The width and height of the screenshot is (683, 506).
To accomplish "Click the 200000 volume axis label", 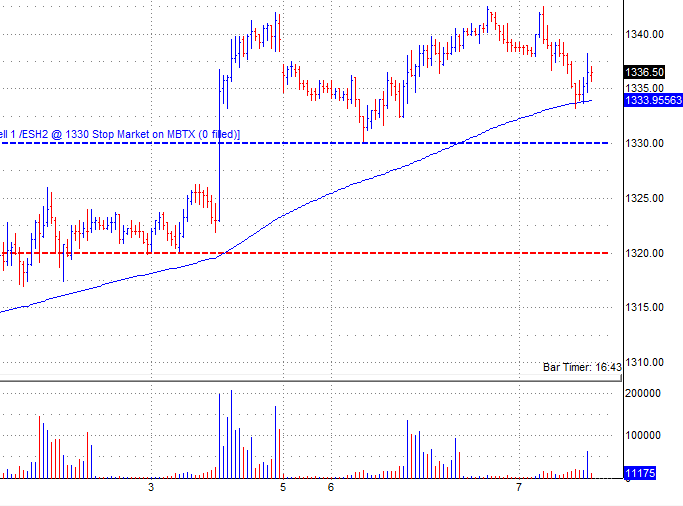I will (643, 393).
